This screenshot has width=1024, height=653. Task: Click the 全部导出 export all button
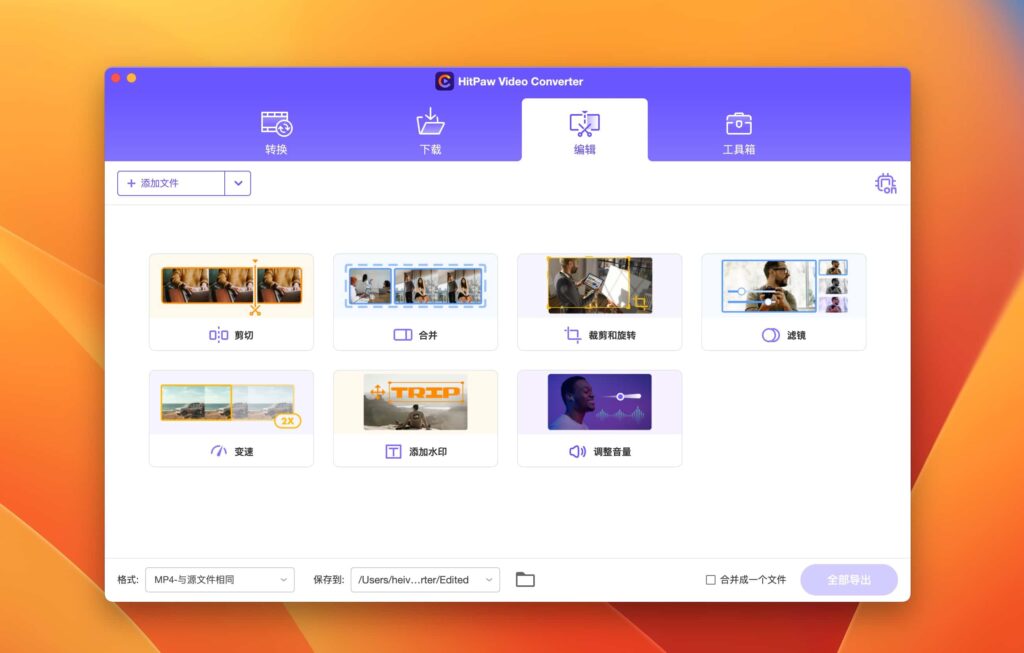[850, 579]
